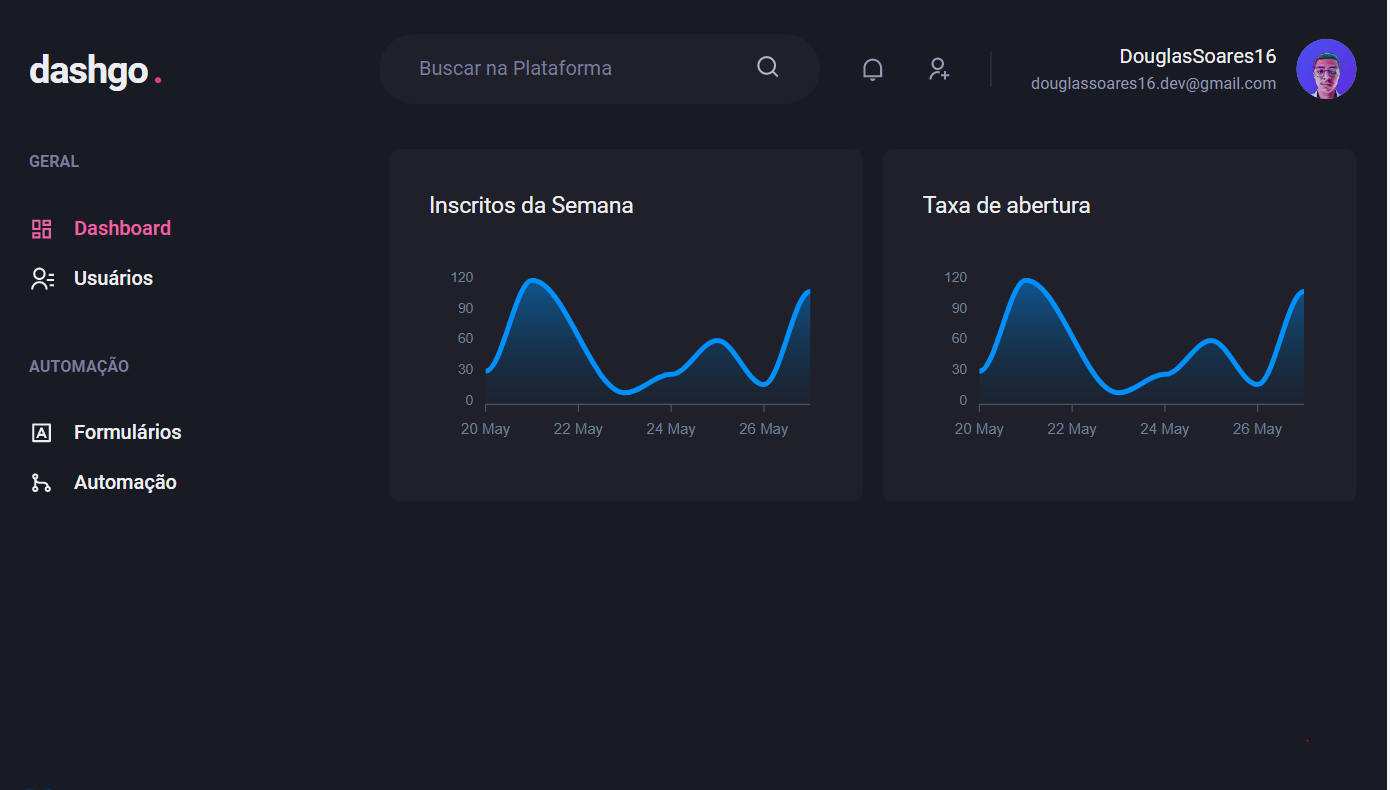Screen dimensions: 1390x790
Task: Click the 90 axis value in Inscritos chart
Action: coord(465,308)
